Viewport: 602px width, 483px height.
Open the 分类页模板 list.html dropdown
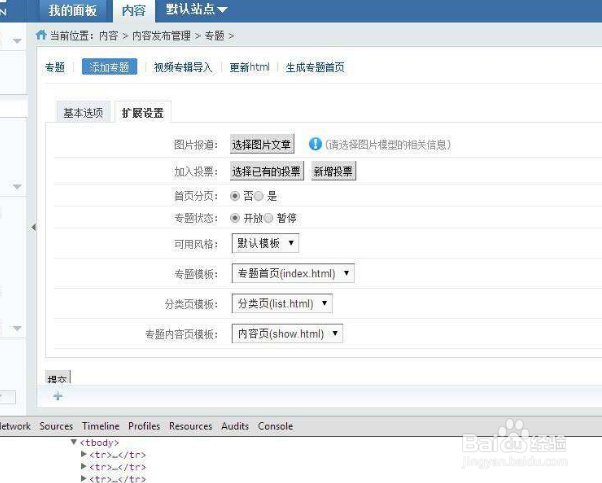coord(282,304)
